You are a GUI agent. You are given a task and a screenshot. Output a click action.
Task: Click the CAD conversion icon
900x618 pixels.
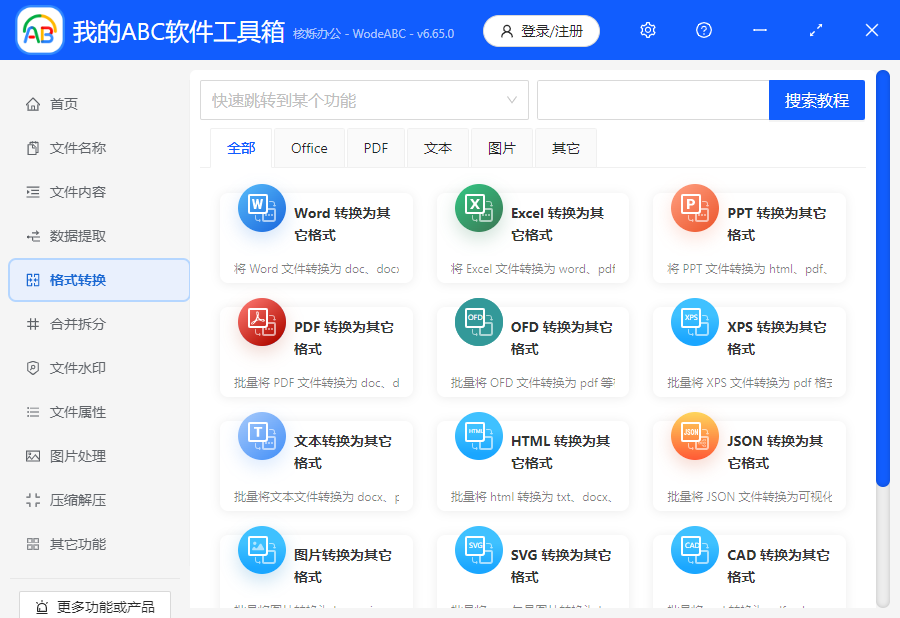695,550
